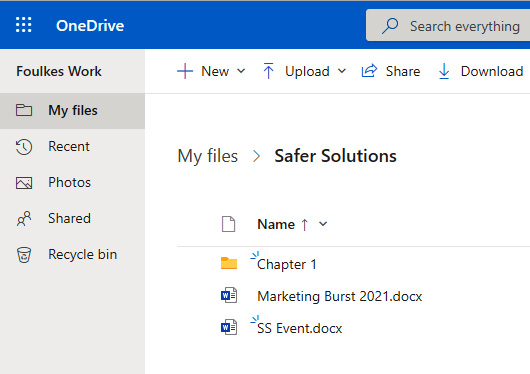Navigate to My files breadcrumb link
Screen dimensions: 530x374
click(x=208, y=156)
